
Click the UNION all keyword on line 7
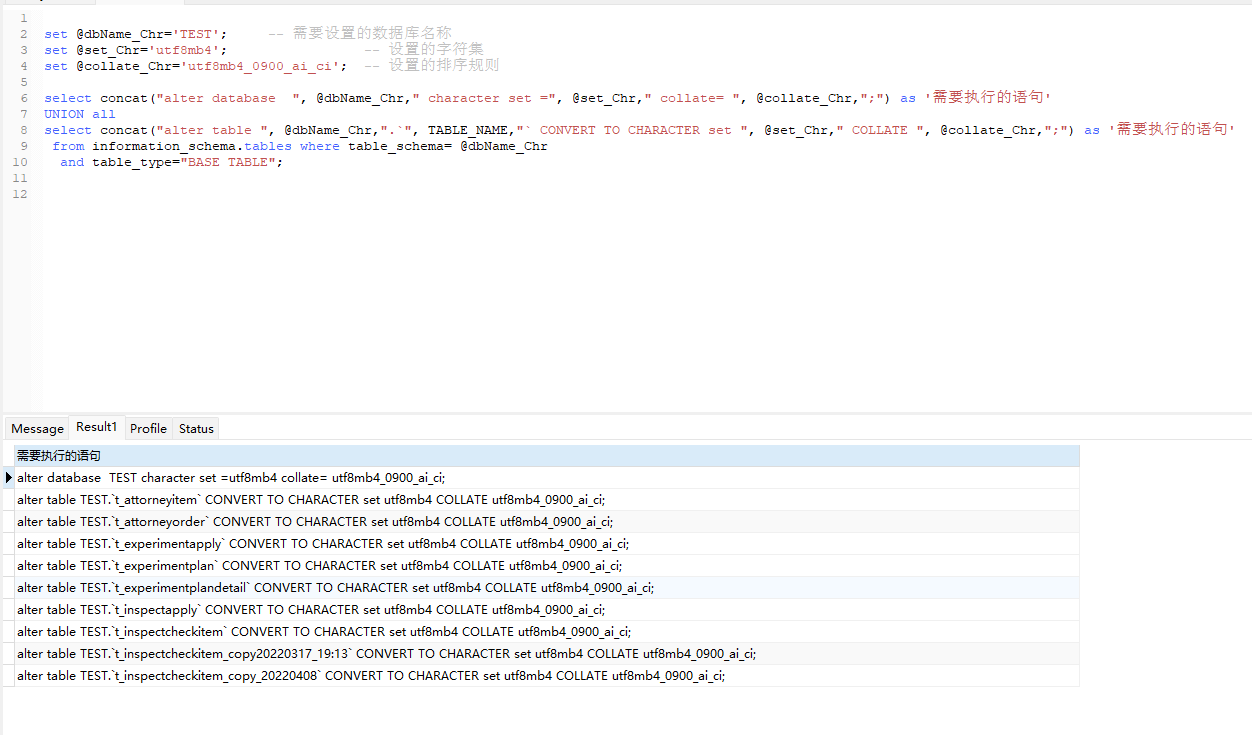[x=80, y=114]
